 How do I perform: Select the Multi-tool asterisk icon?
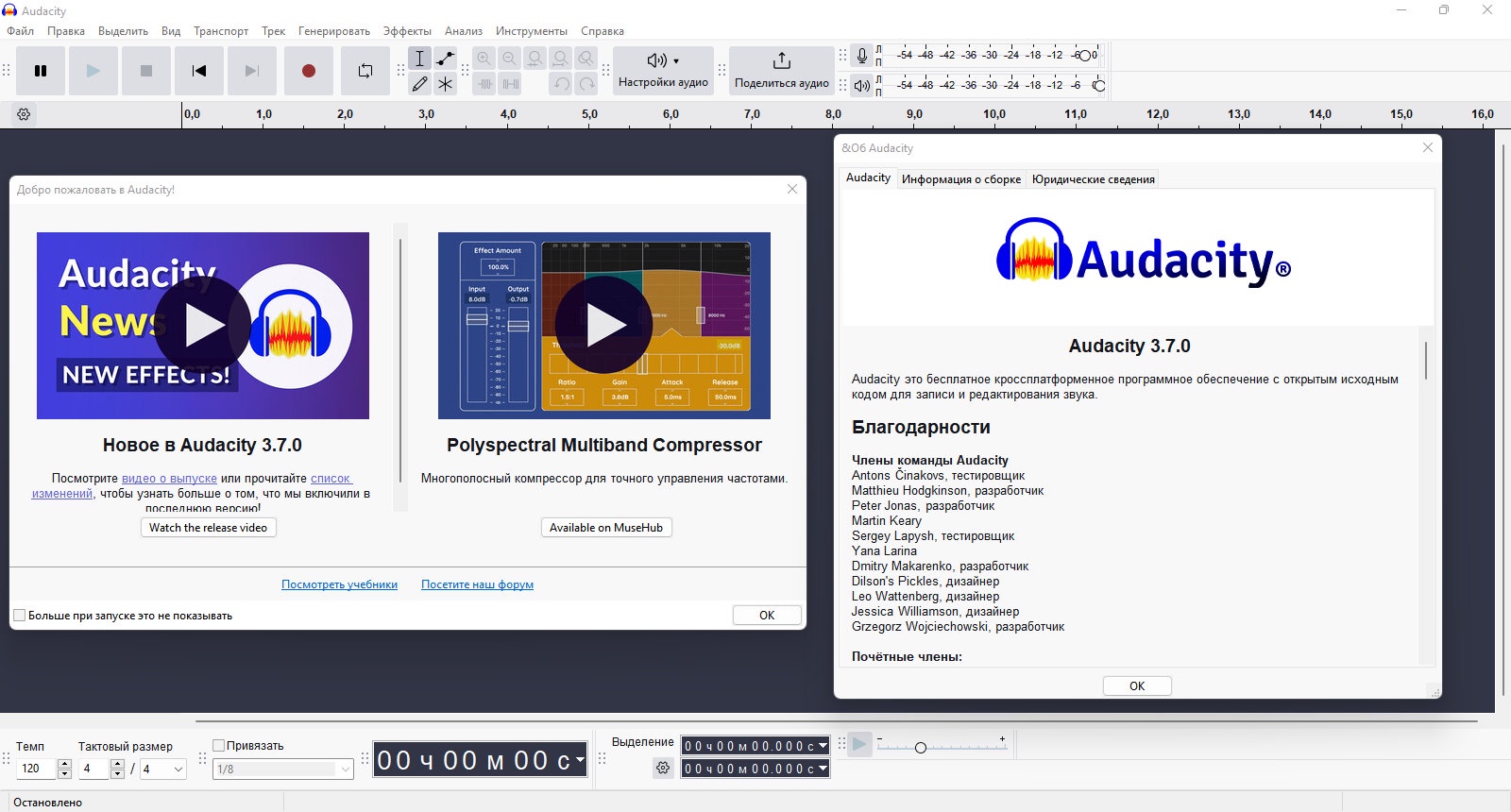coord(446,84)
